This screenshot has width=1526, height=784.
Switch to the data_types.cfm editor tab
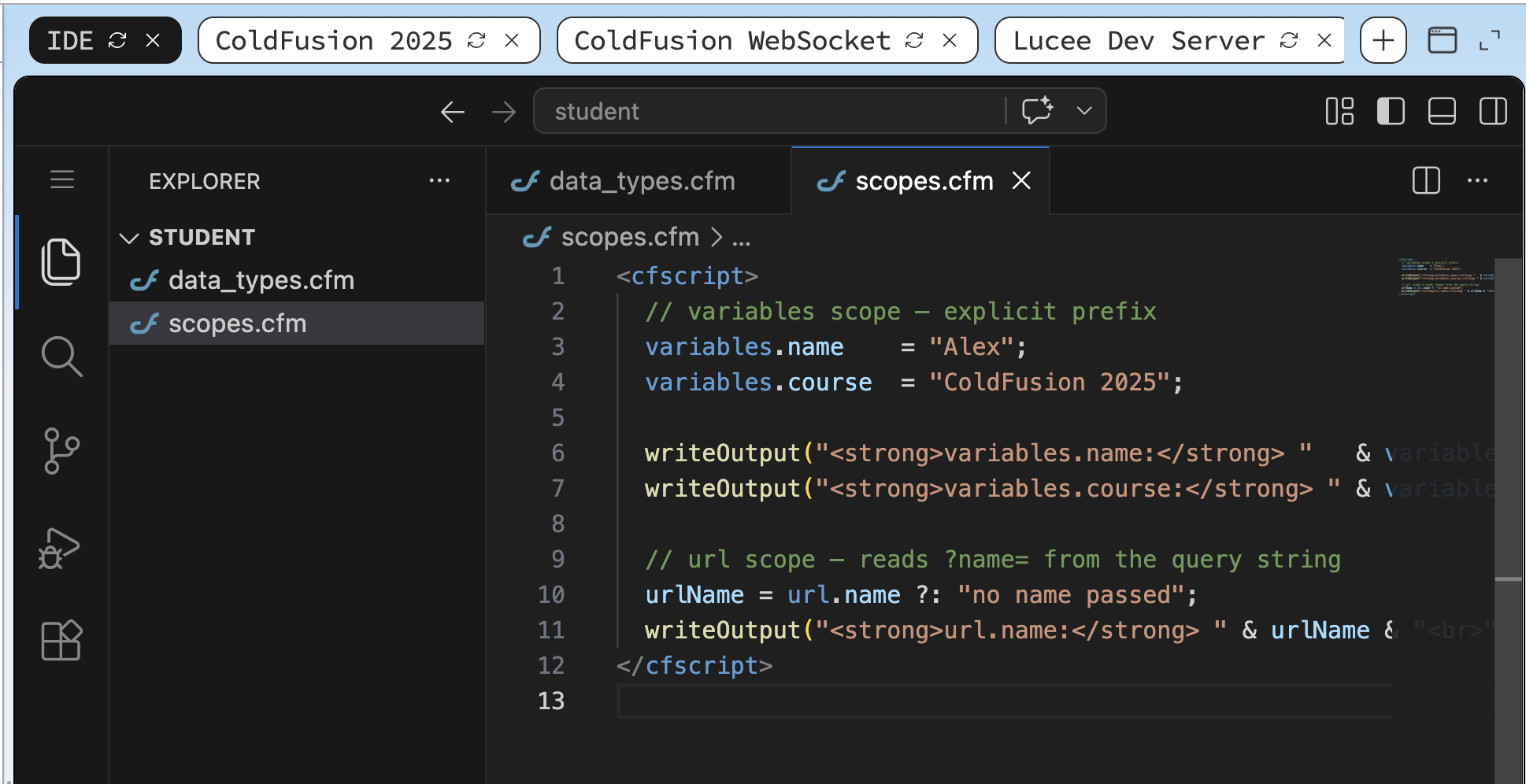639,181
